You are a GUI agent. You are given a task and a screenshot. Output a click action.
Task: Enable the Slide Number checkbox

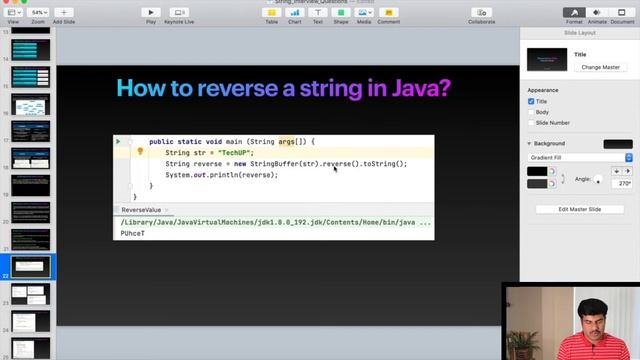coord(531,122)
